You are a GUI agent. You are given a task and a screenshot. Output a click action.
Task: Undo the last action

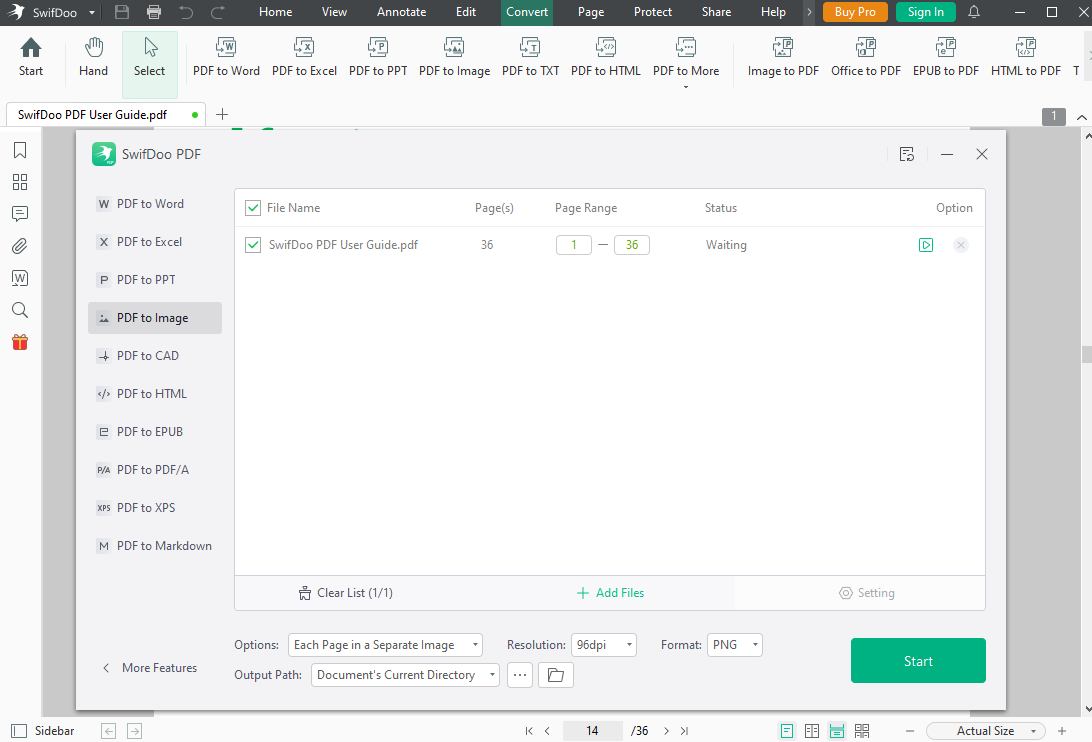point(186,12)
